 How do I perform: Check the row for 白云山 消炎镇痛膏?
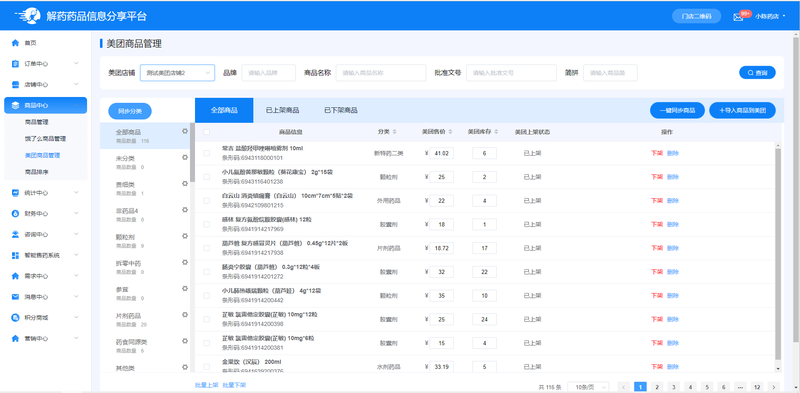point(207,201)
